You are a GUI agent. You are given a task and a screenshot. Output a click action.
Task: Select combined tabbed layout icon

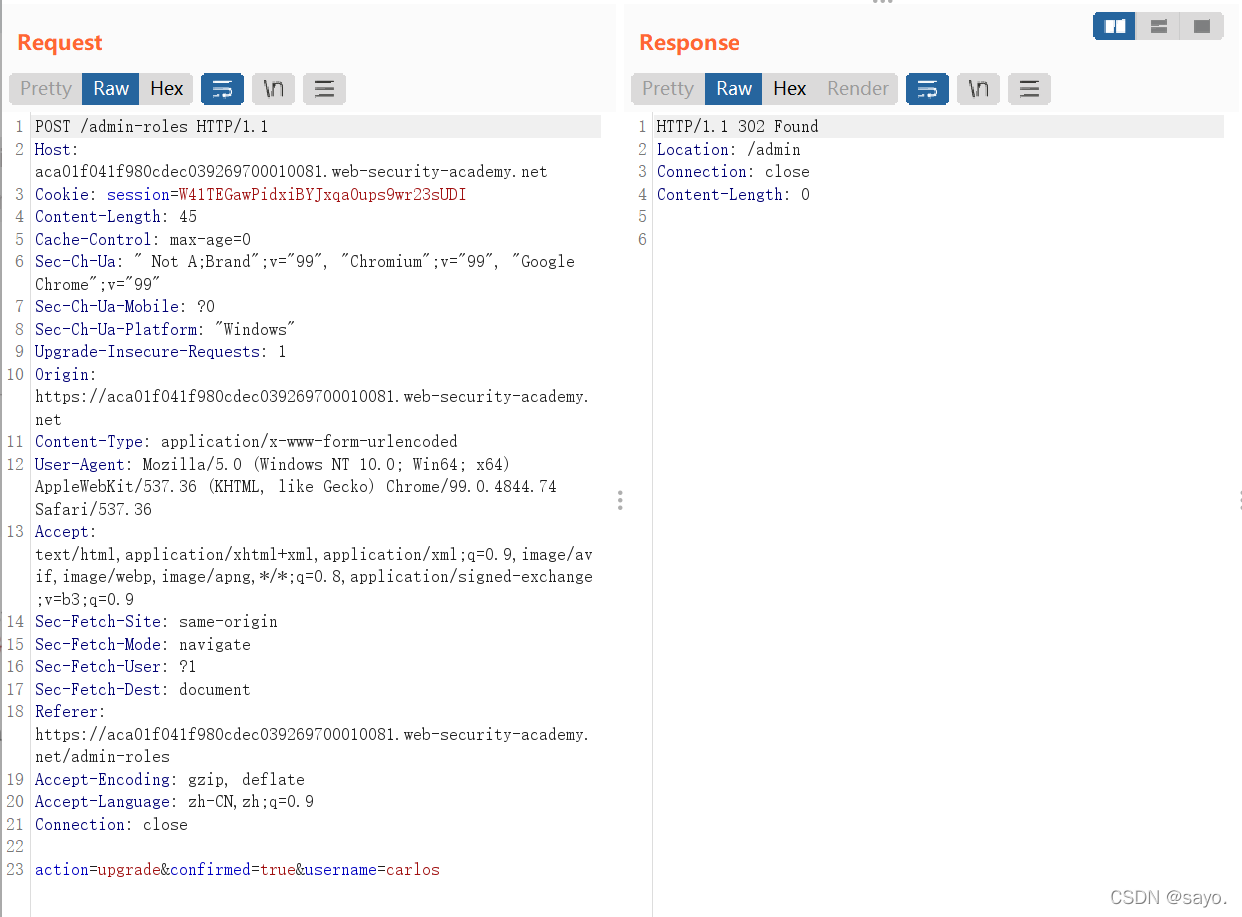[x=1202, y=26]
